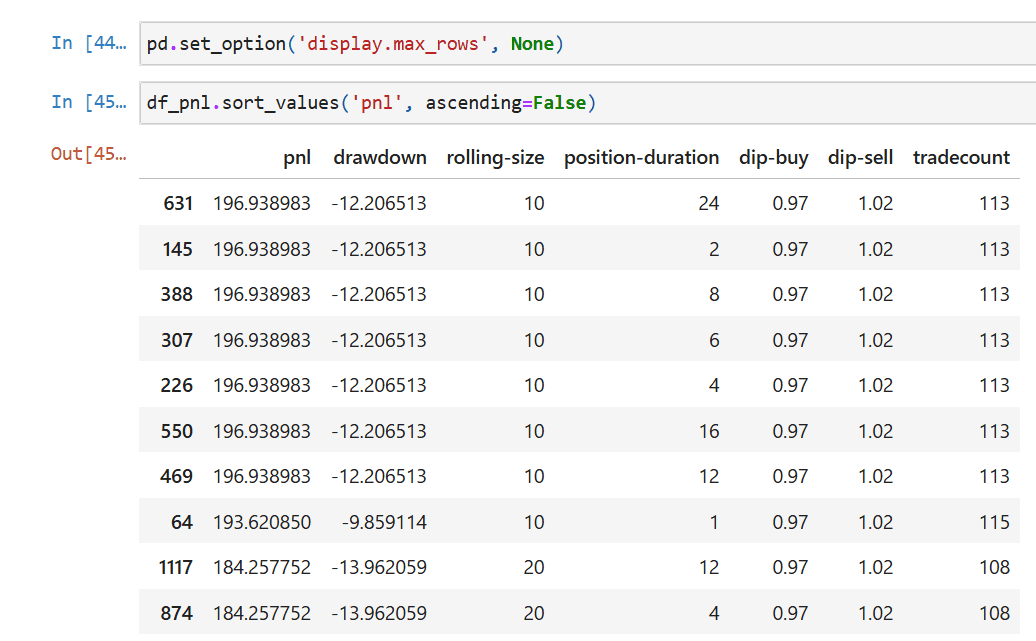Select the In [45 cell prompt
Screen dimensions: 1036x641
pyautogui.click(x=90, y=102)
